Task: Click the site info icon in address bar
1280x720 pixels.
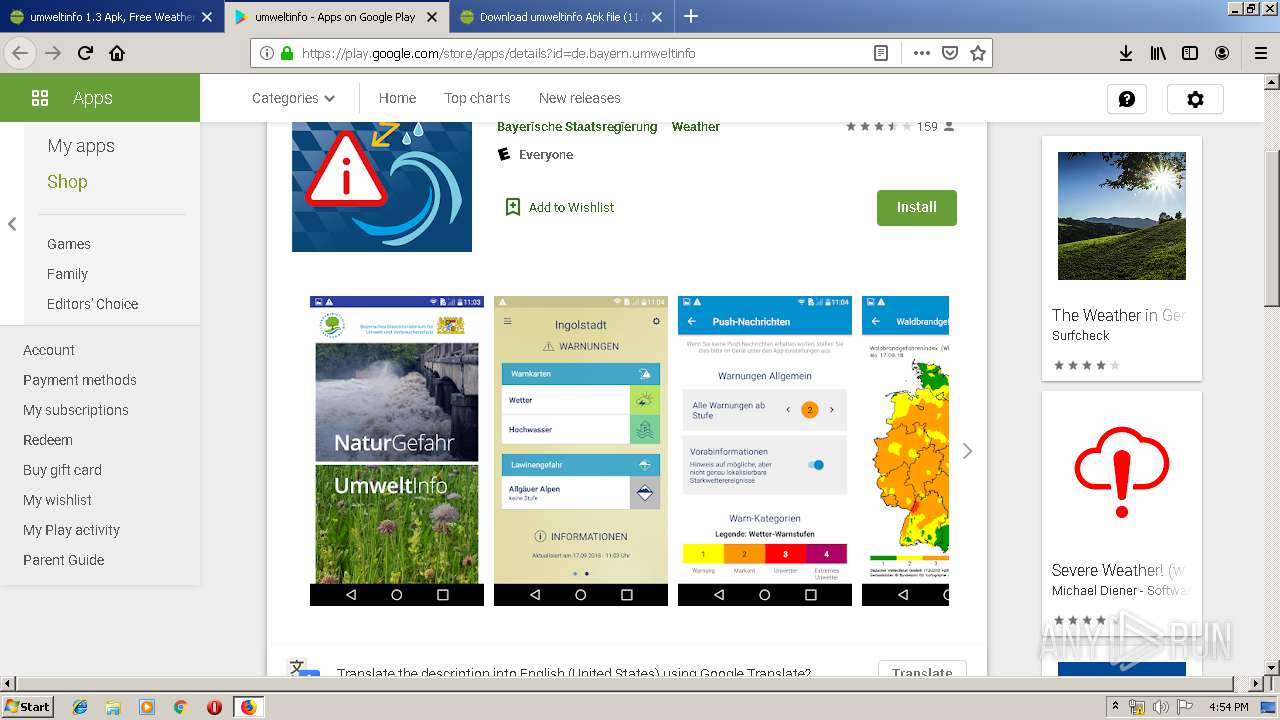Action: tap(267, 53)
